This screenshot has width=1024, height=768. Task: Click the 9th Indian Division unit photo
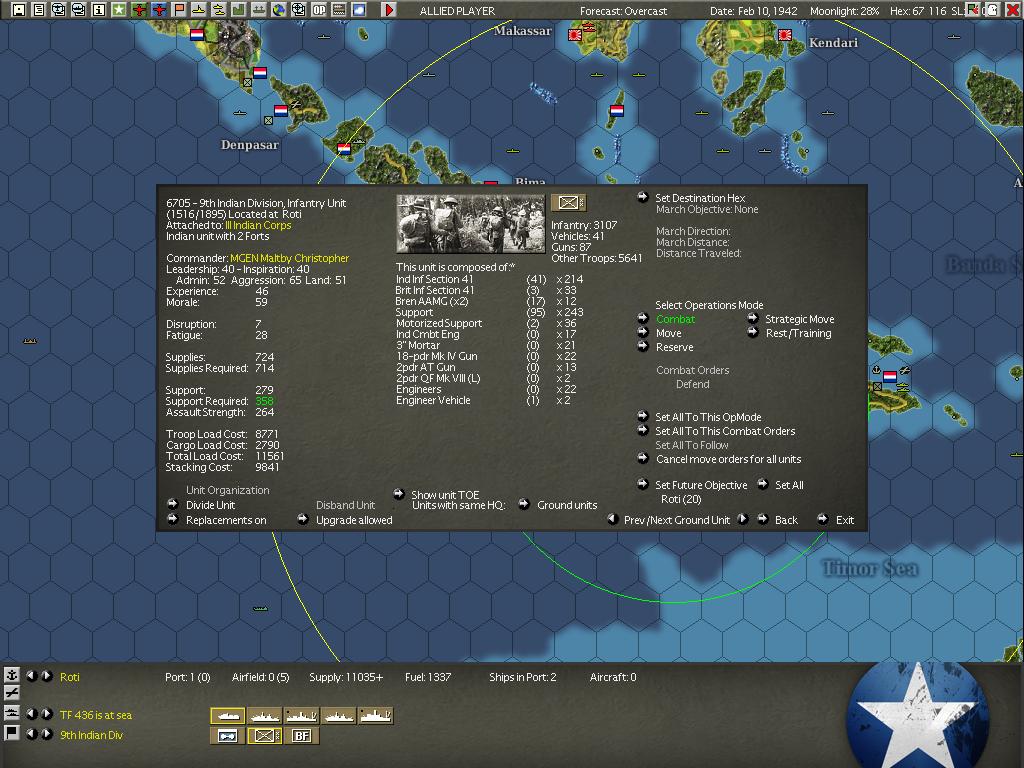coord(470,223)
